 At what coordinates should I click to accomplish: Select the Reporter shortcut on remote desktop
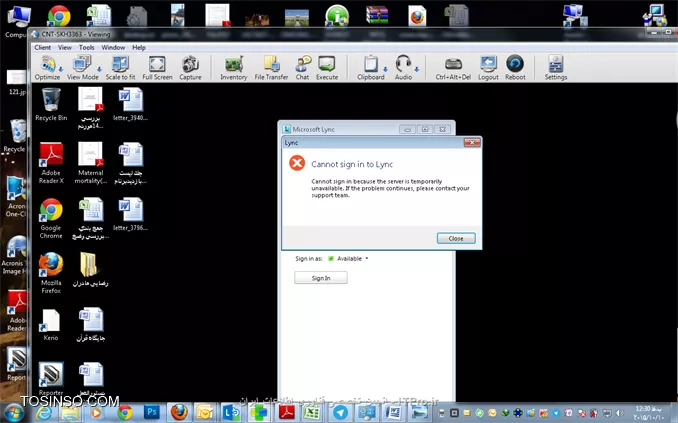tap(51, 379)
